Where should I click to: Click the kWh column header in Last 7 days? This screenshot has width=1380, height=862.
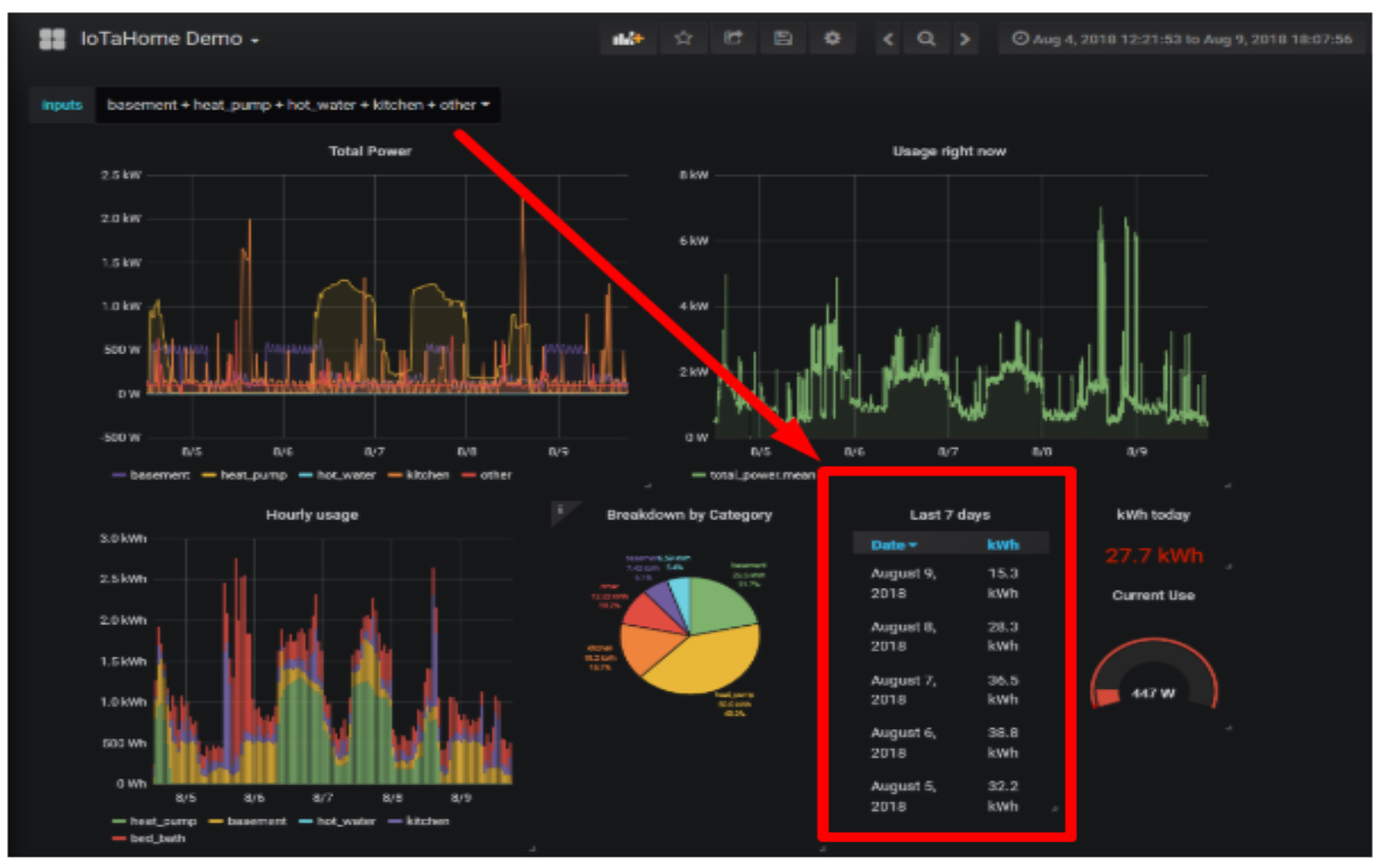coord(1003,544)
